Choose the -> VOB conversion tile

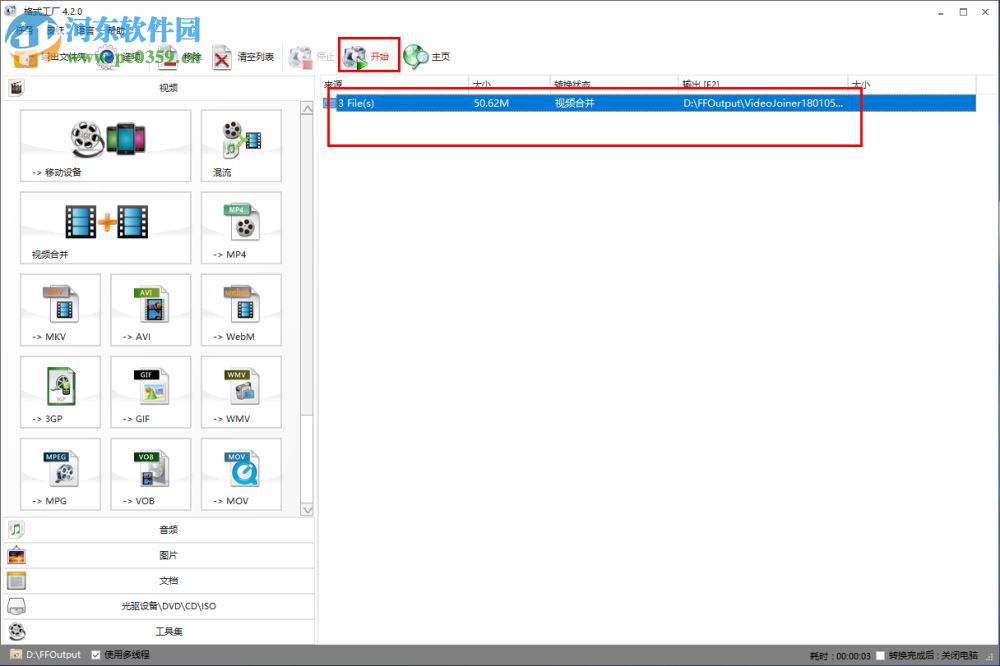(x=151, y=474)
